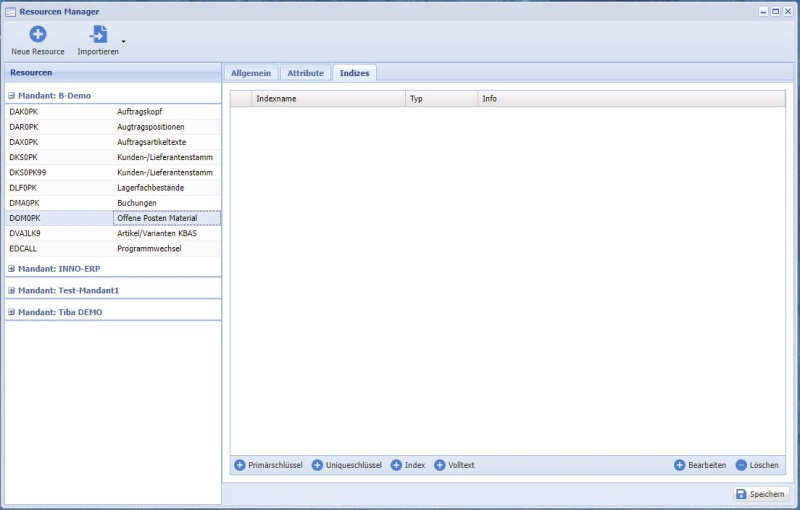Click the Importieren toolbar icon
This screenshot has height=510, width=800.
tap(98, 35)
